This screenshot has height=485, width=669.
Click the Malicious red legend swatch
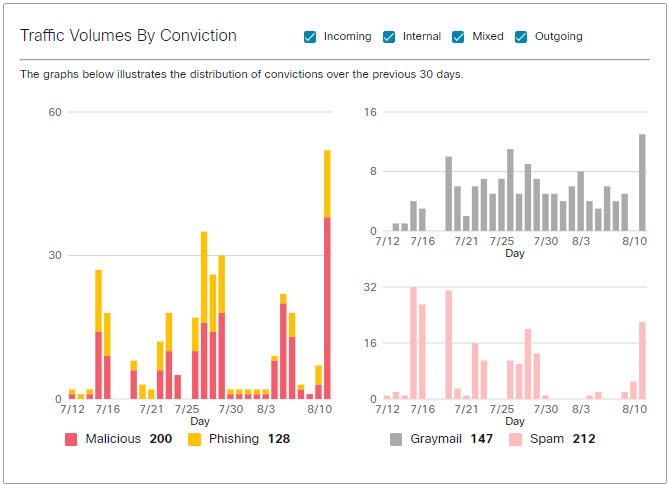71,439
